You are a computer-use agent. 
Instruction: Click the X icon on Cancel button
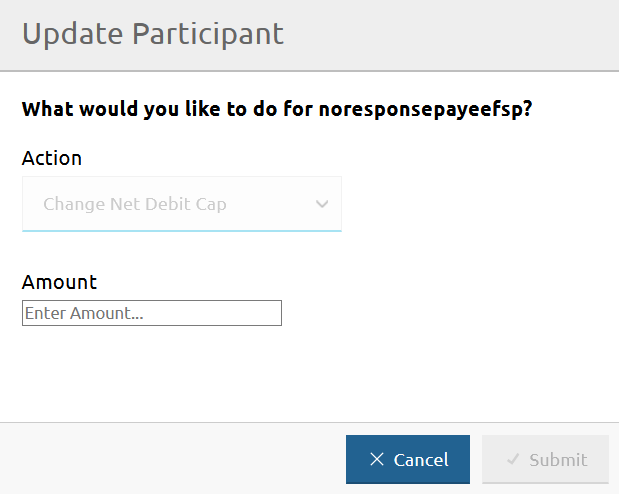point(377,460)
